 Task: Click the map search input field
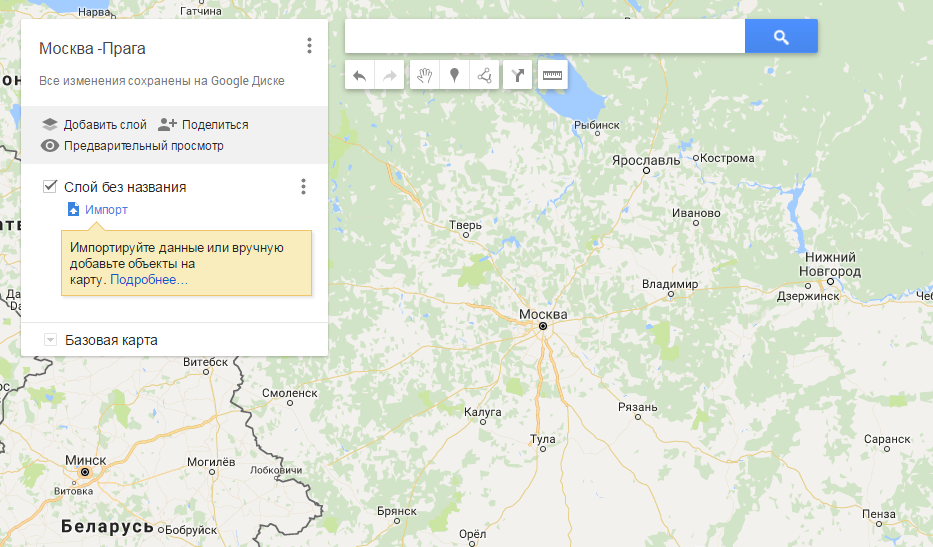coord(544,37)
